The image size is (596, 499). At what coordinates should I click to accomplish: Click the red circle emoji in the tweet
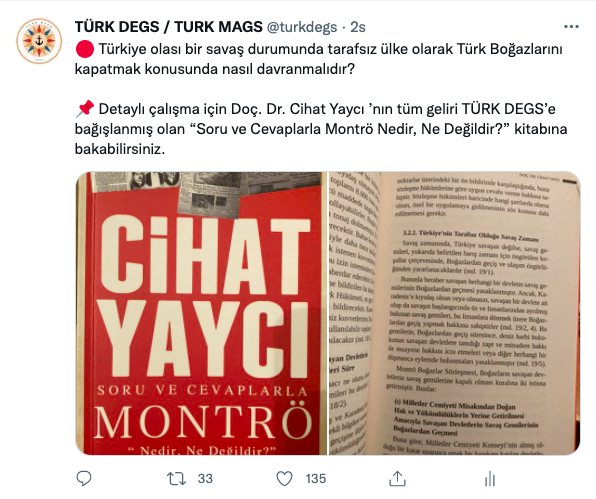[x=85, y=49]
